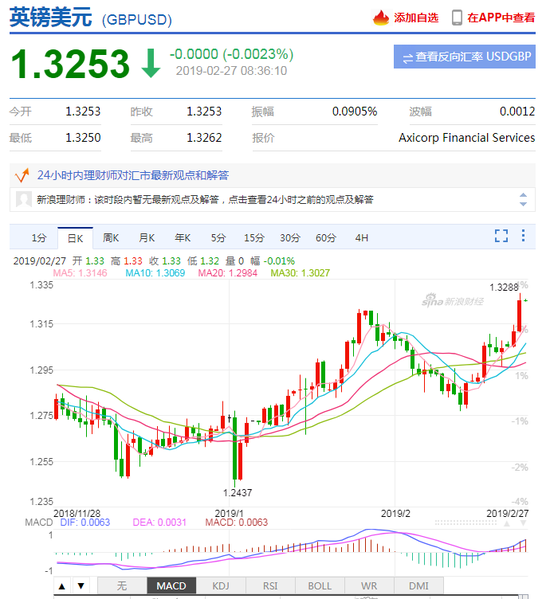Click the MA5: 1.3146 legend label
The image size is (550, 599).
click(x=80, y=273)
